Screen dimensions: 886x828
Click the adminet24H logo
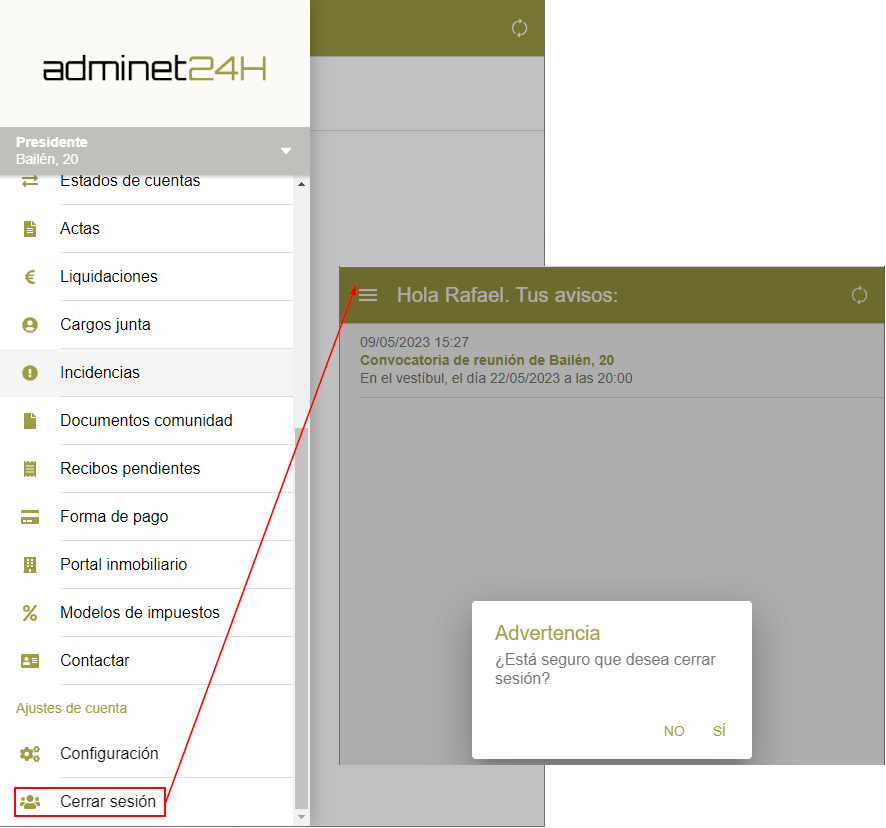pos(154,68)
